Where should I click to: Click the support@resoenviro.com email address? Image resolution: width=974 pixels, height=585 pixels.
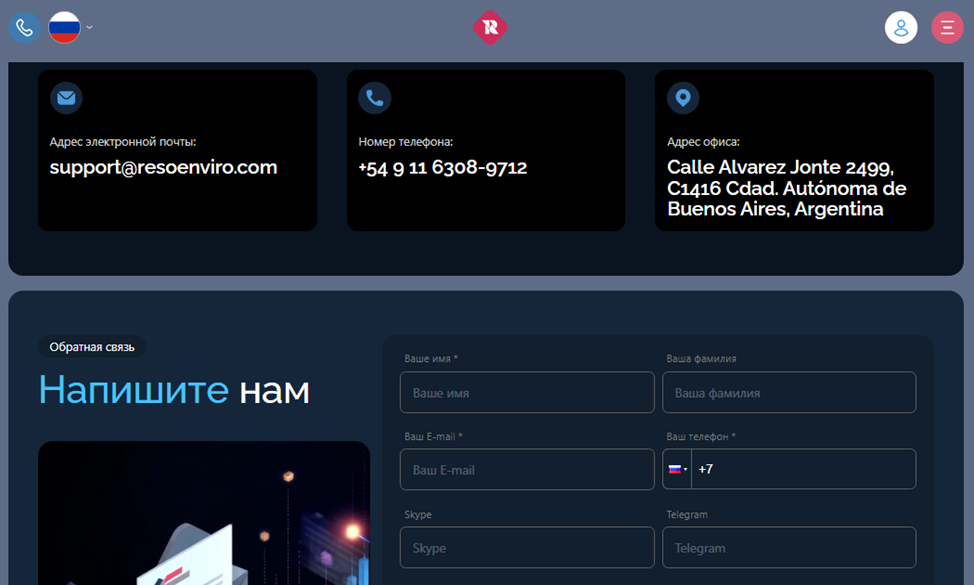[163, 167]
